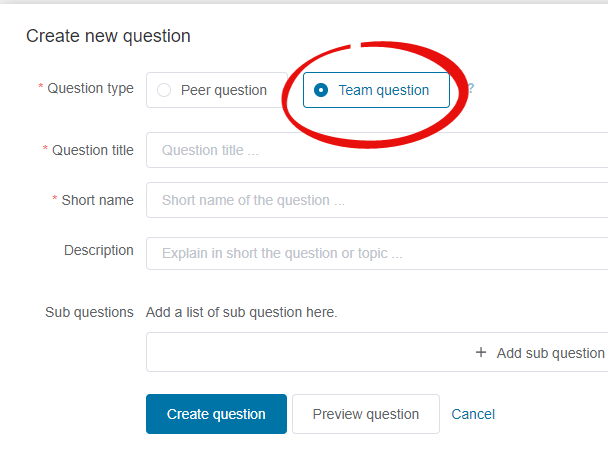This screenshot has height=455, width=608.
Task: Open Preview question
Action: click(x=365, y=414)
